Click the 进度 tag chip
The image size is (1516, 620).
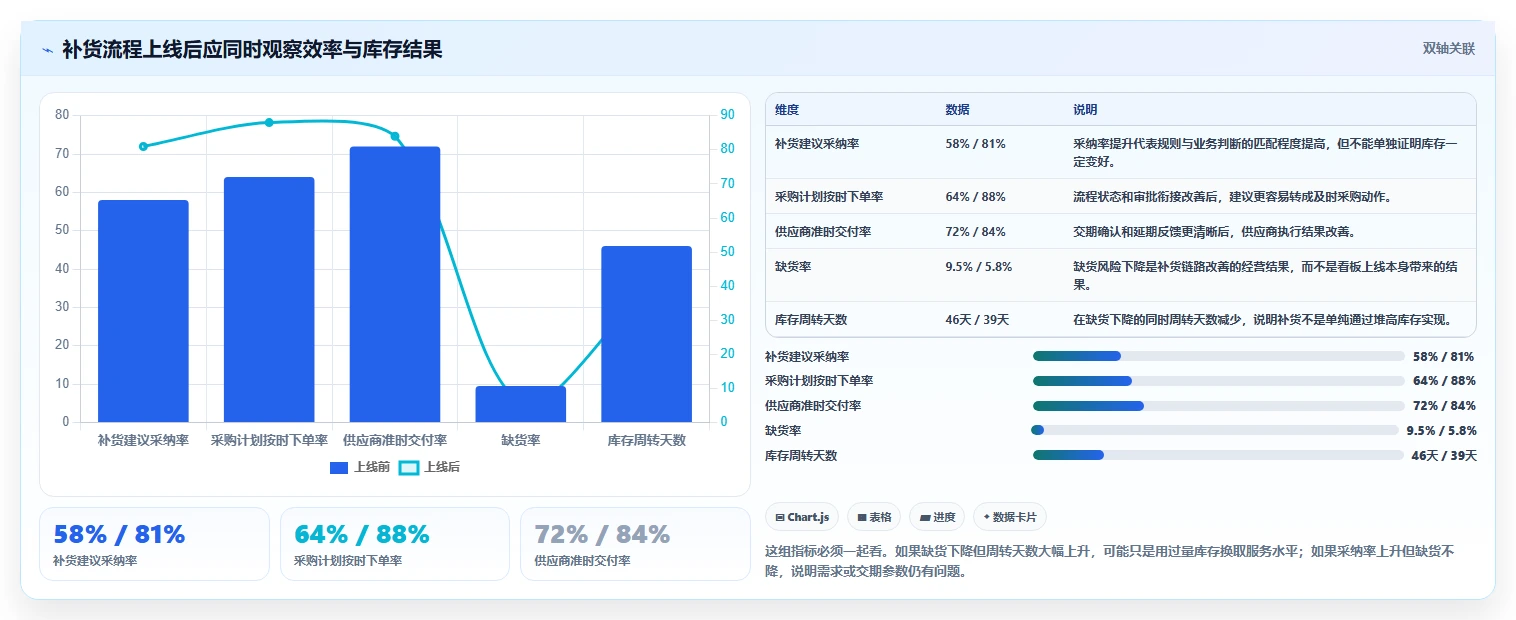point(937,517)
